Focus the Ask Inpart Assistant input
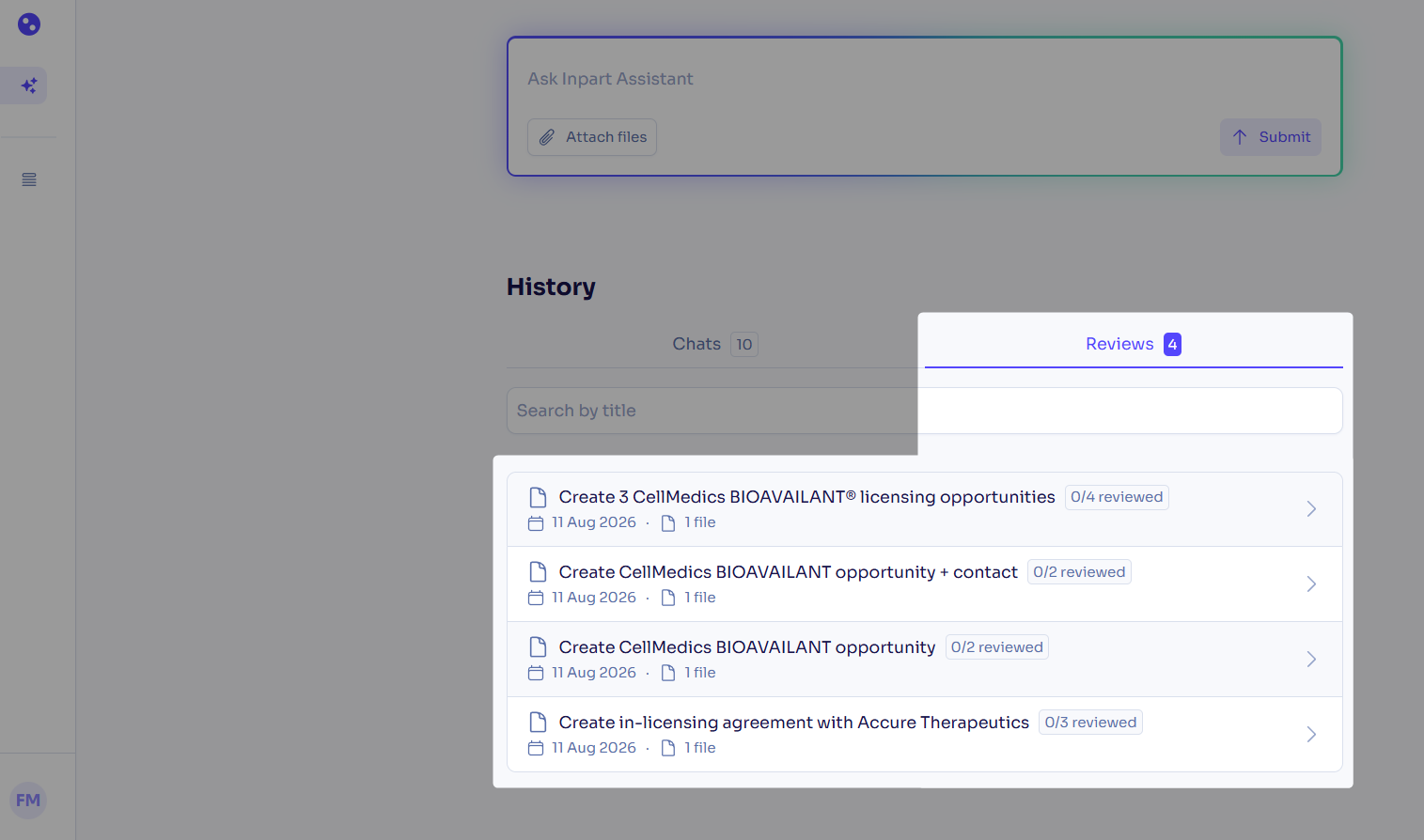 pyautogui.click(x=925, y=79)
